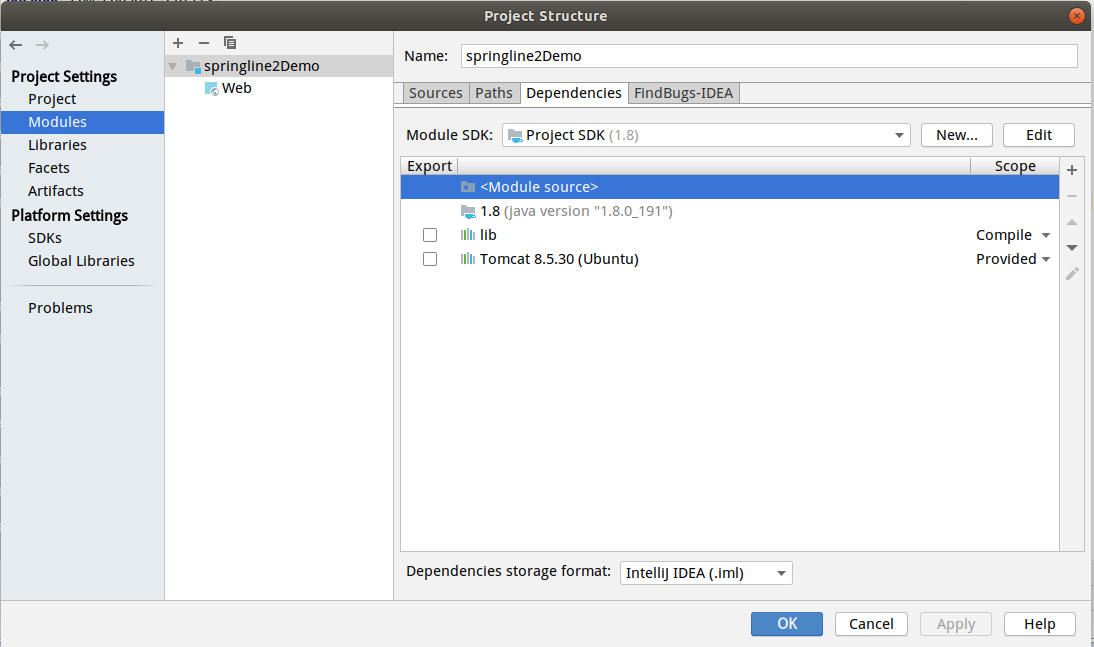
Task: Click the copy module icon
Action: (x=230, y=43)
